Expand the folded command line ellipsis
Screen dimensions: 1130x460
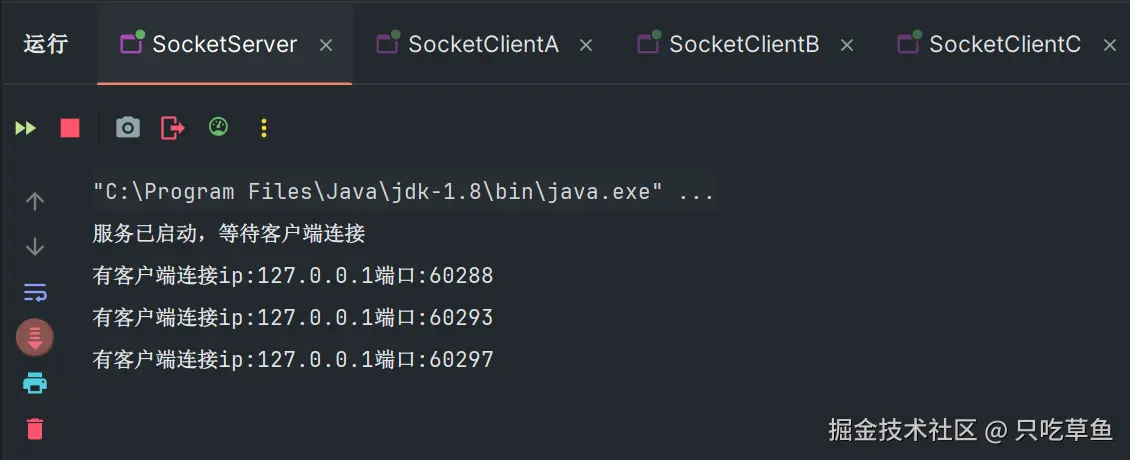click(696, 192)
